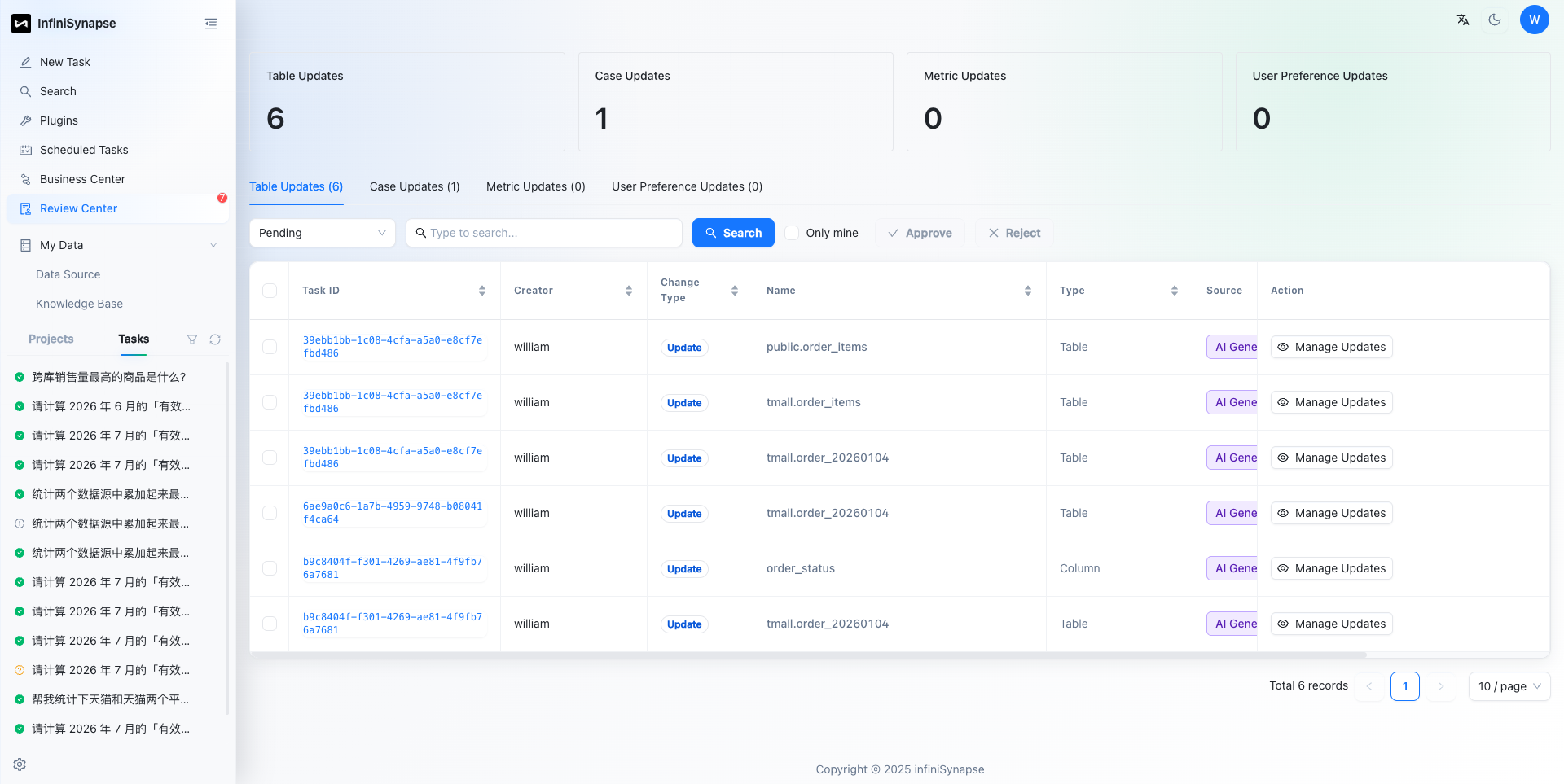The height and width of the screenshot is (784, 1564).
Task: Enable the Only mine checkbox
Action: point(792,233)
